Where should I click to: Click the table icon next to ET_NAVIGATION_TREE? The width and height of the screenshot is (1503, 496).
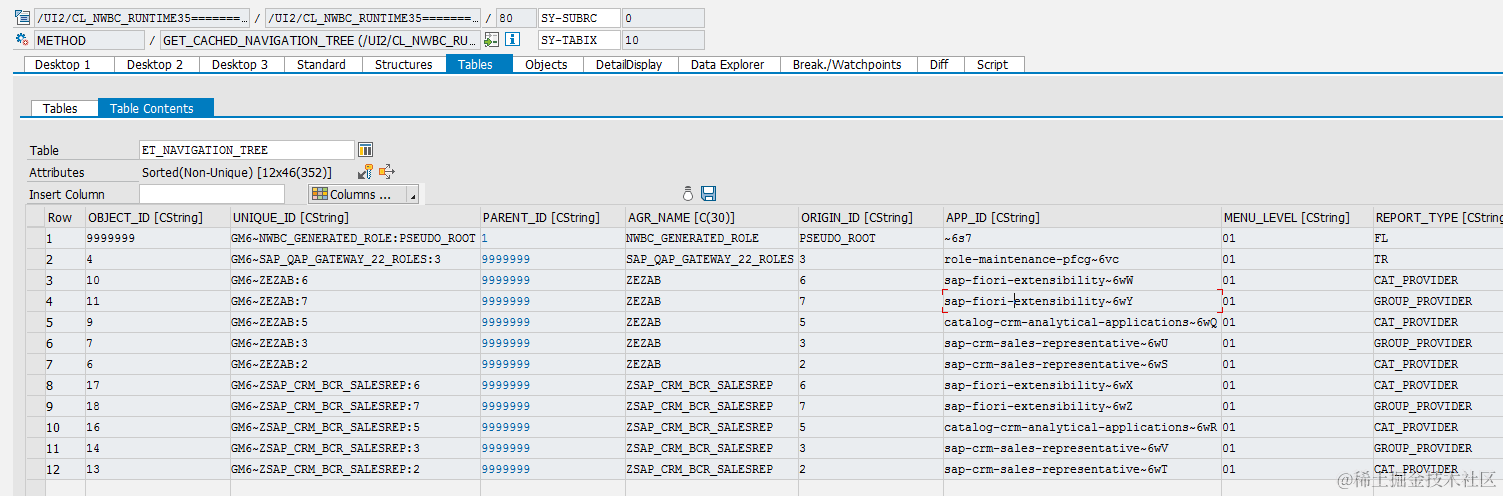click(365, 150)
